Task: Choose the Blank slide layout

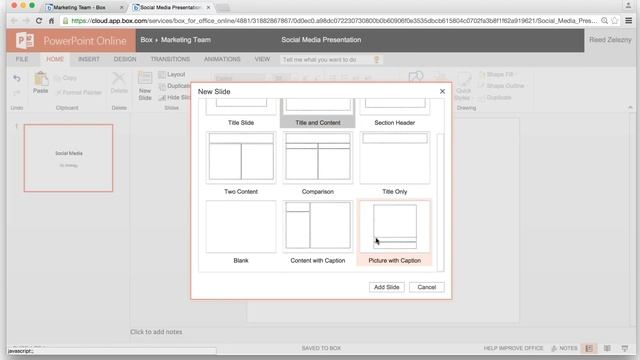Action: tap(241, 227)
